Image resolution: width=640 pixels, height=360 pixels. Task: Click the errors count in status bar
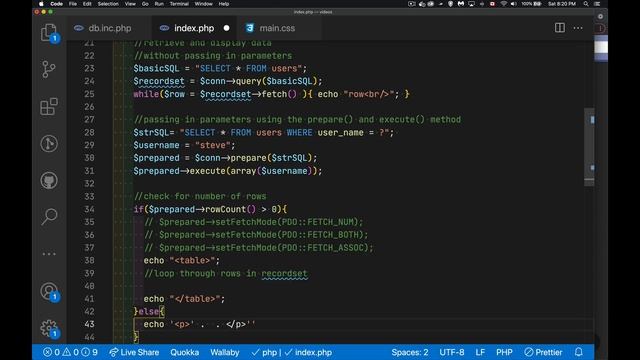51,352
